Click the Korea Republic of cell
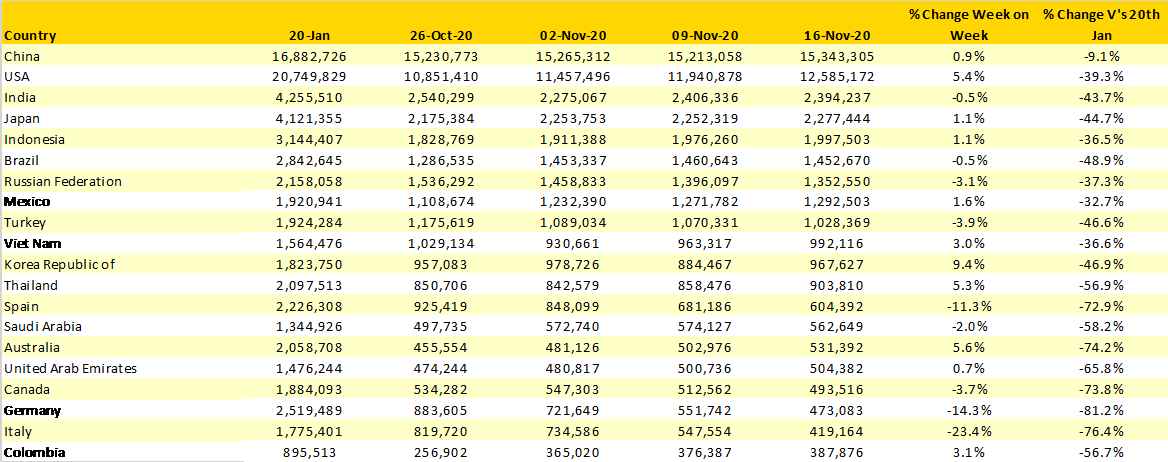The width and height of the screenshot is (1168, 462). [x=60, y=264]
